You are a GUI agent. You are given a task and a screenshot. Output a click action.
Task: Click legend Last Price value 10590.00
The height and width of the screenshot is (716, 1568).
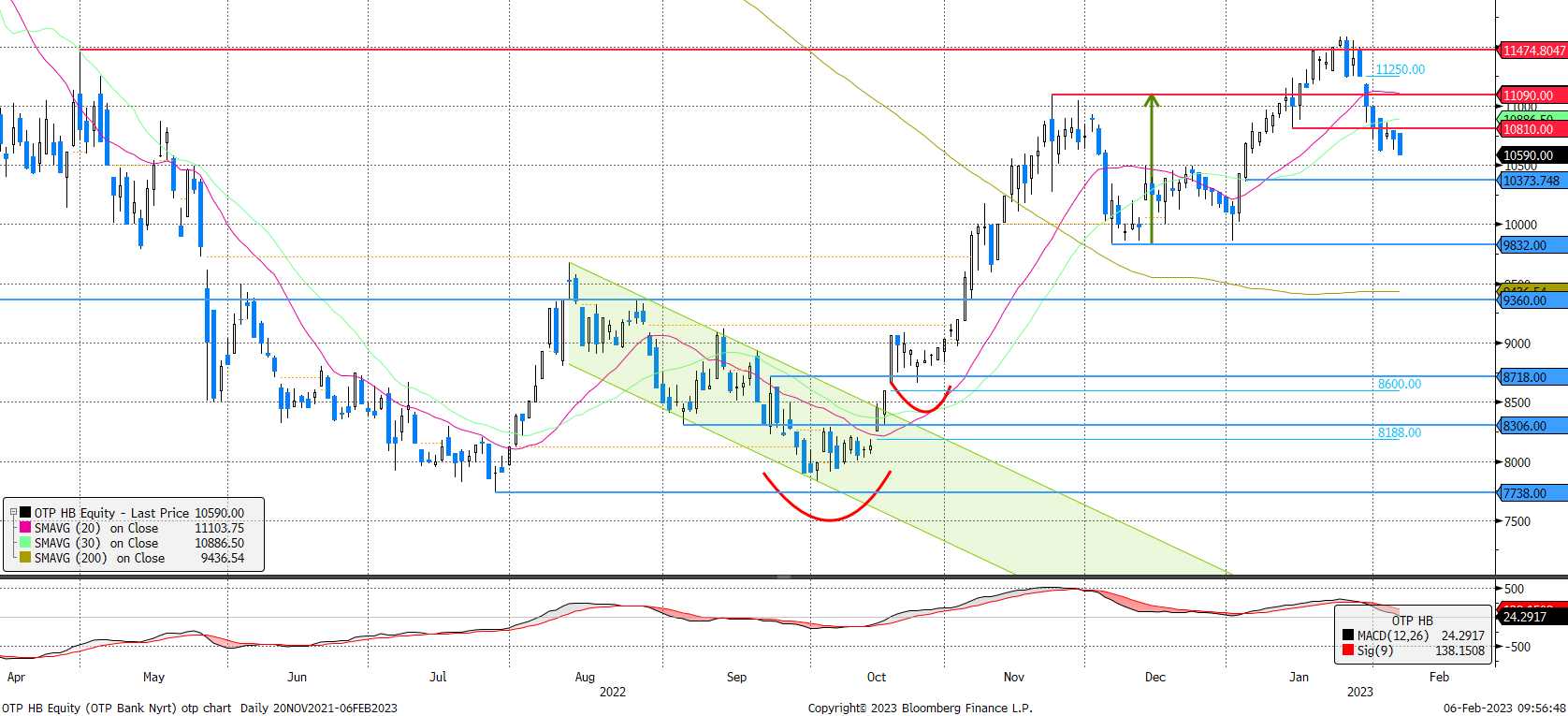coord(219,513)
